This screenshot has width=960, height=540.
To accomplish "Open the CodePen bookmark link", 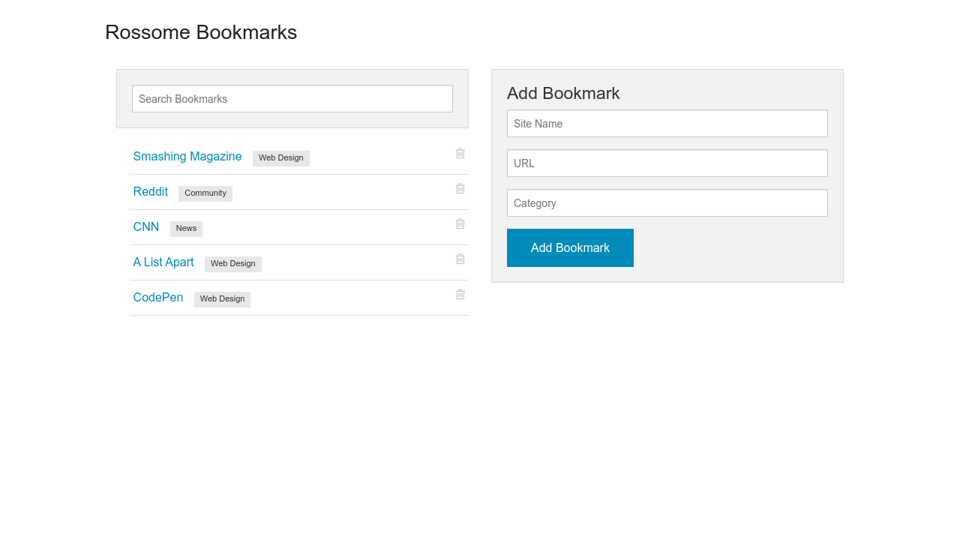I will click(158, 298).
